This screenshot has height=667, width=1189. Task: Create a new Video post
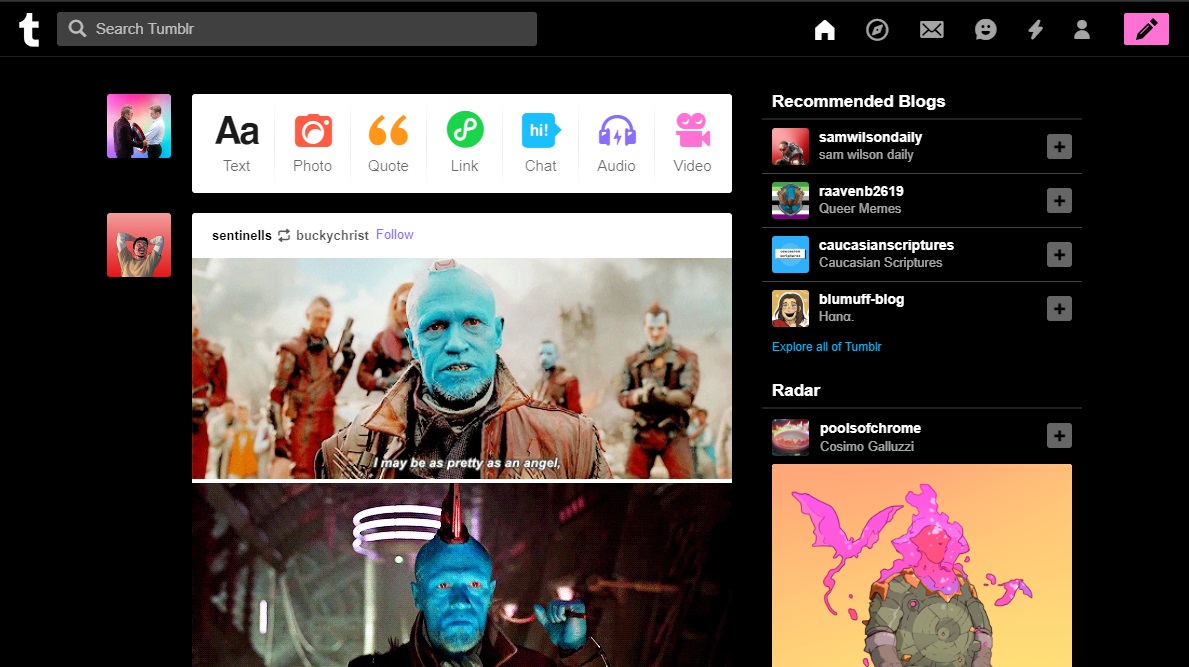[x=692, y=143]
